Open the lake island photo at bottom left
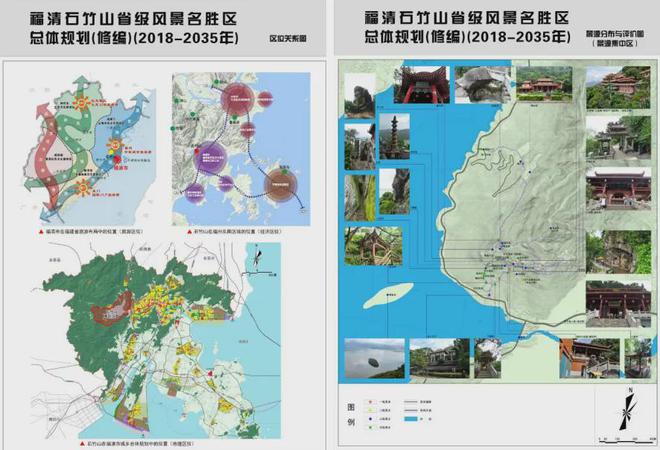This screenshot has width=660, height=450. click(367, 357)
